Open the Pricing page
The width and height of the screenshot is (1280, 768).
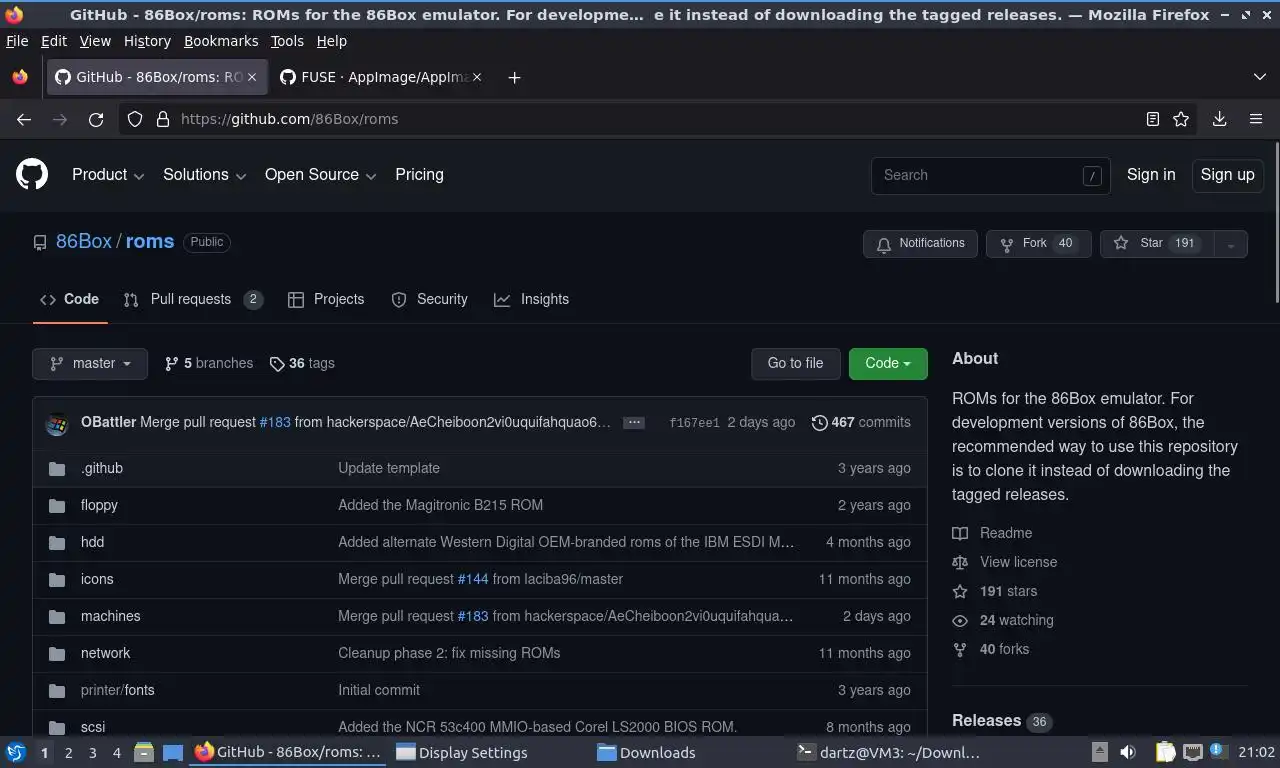(419, 175)
